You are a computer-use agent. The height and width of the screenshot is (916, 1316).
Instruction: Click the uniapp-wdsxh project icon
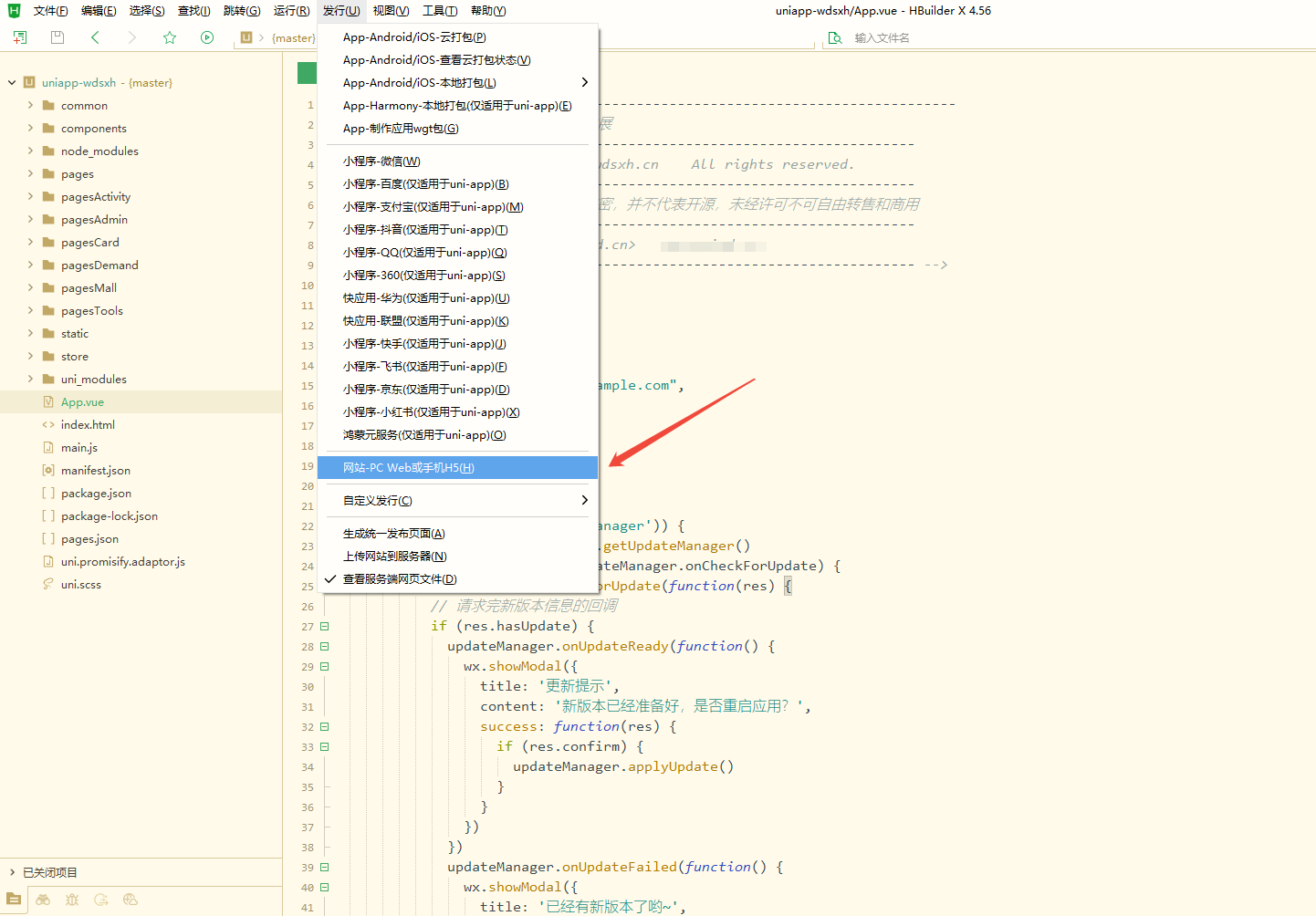click(29, 82)
